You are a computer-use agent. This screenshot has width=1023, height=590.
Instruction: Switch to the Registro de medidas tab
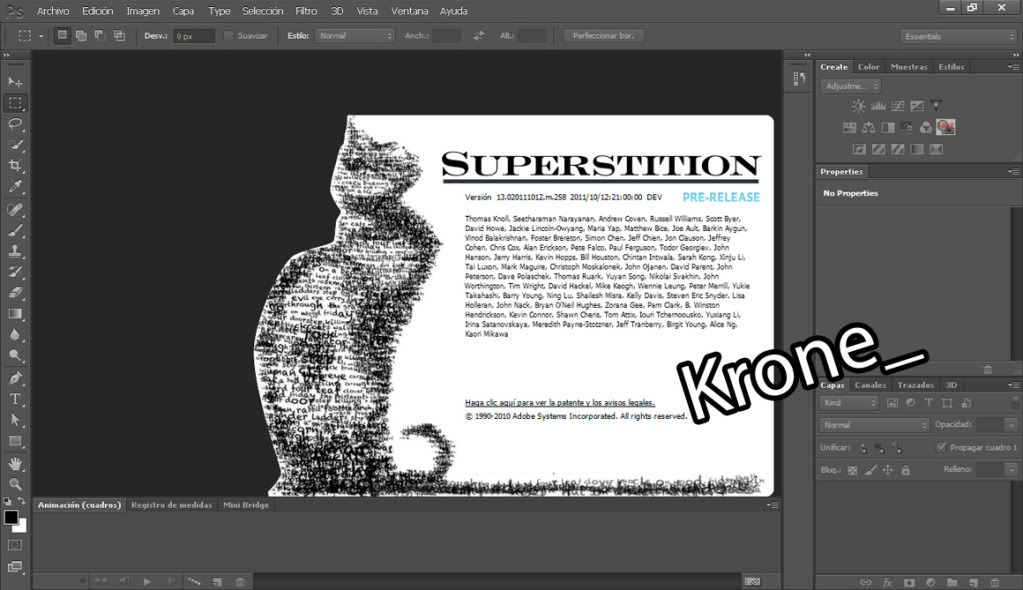pos(172,505)
